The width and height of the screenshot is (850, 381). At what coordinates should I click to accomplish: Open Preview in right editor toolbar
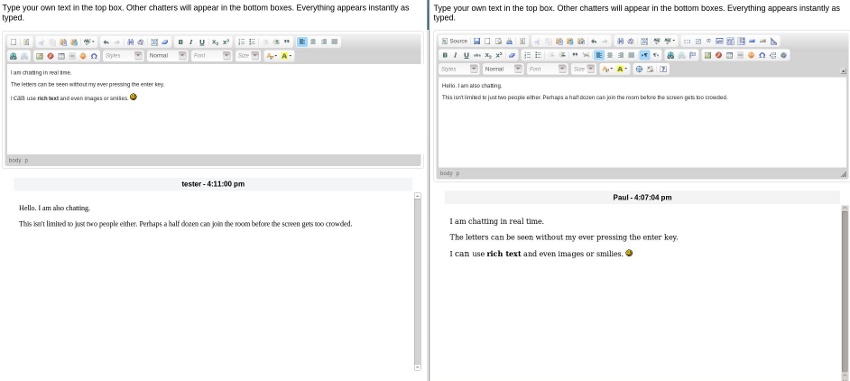point(498,41)
